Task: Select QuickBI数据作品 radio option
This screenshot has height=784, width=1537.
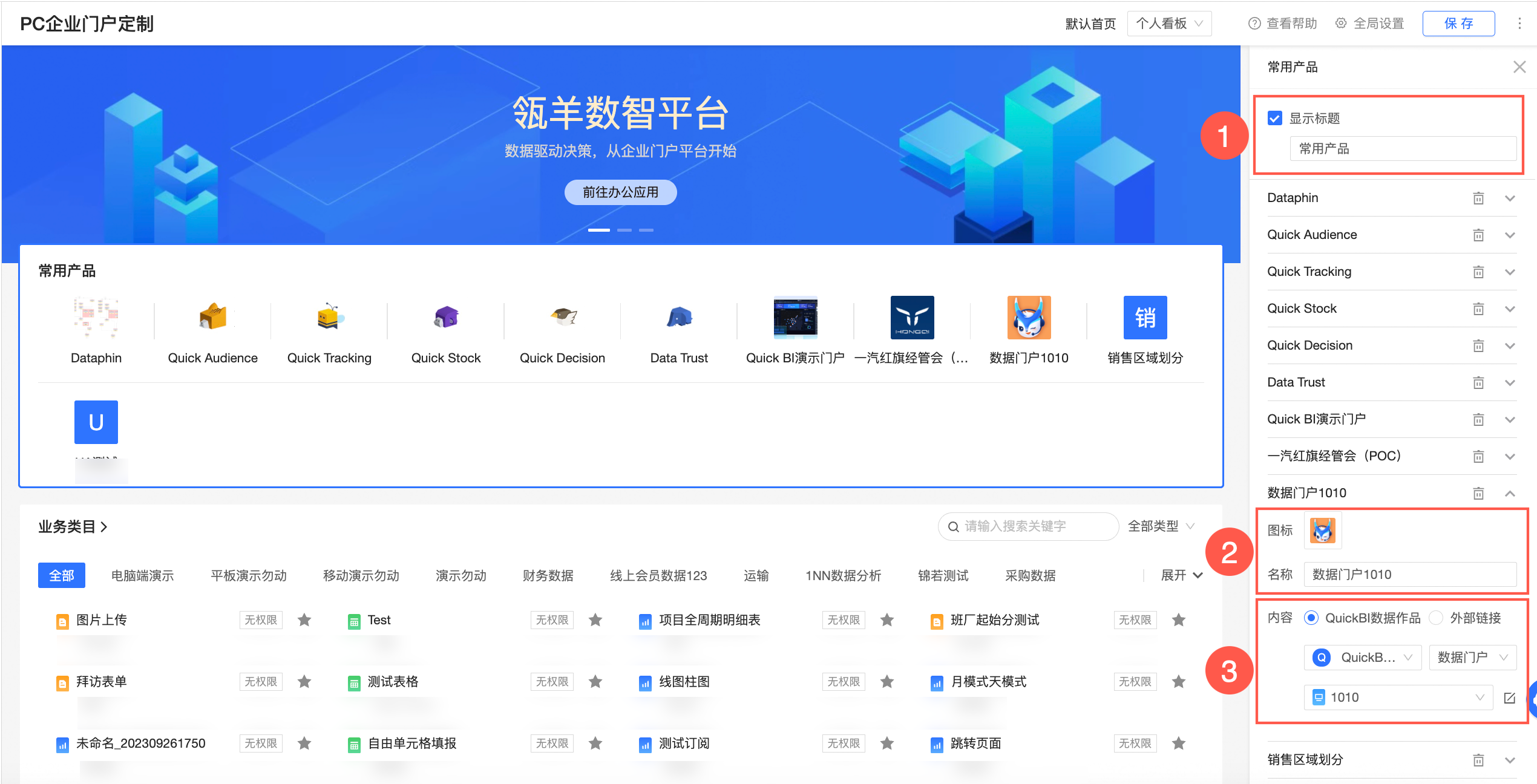Action: tap(1311, 618)
